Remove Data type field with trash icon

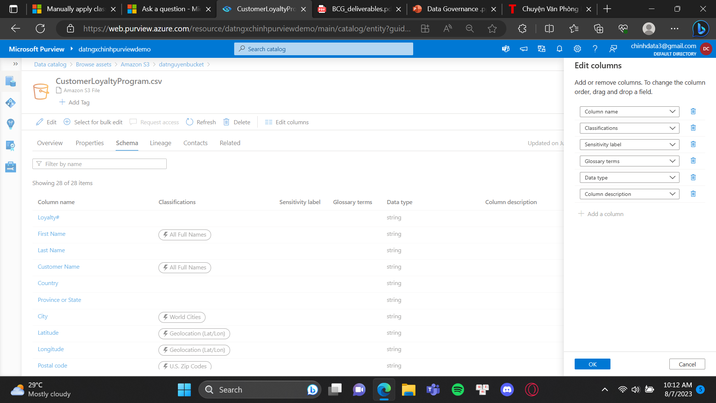pos(693,177)
